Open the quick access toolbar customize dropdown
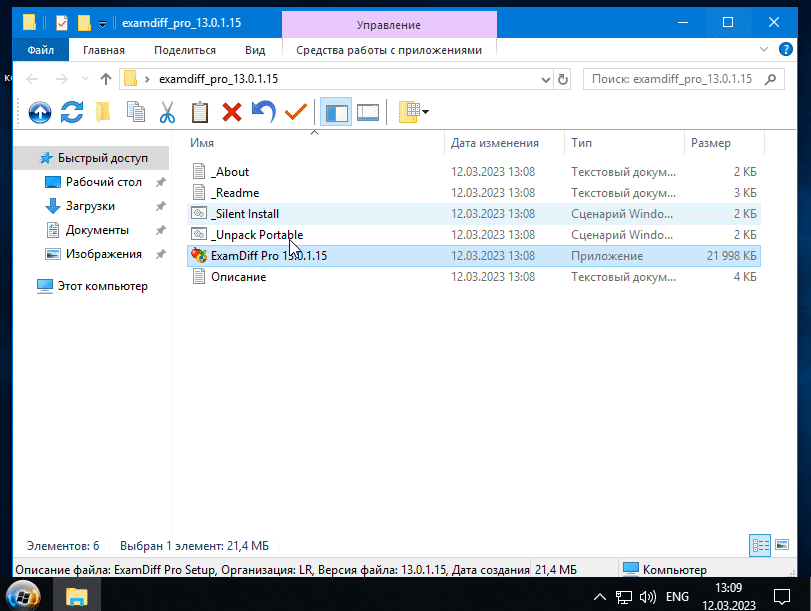The width and height of the screenshot is (811, 611). [102, 23]
